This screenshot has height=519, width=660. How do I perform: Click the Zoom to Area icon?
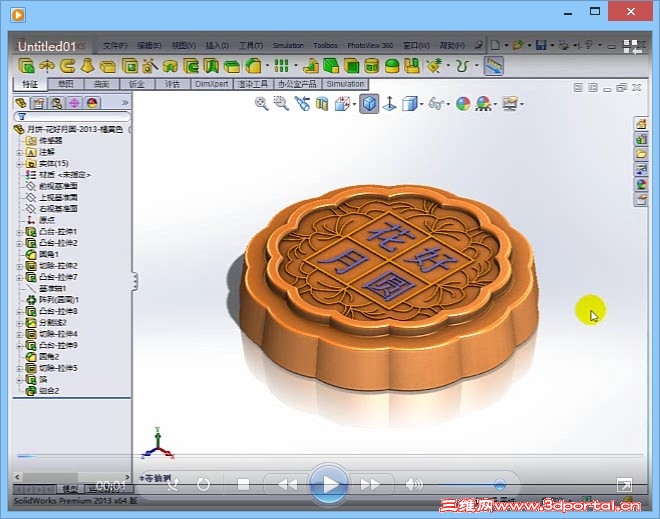pos(281,104)
